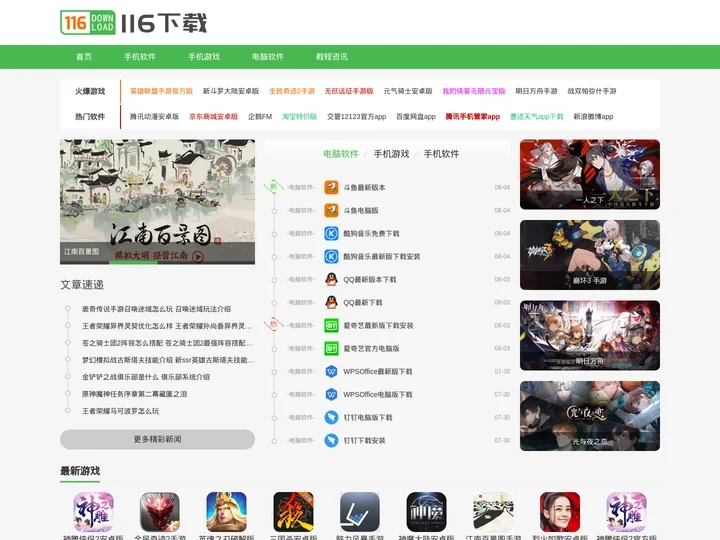Open the 手机软件 navigation item
Screen dimensions: 720x540
click(x=140, y=57)
